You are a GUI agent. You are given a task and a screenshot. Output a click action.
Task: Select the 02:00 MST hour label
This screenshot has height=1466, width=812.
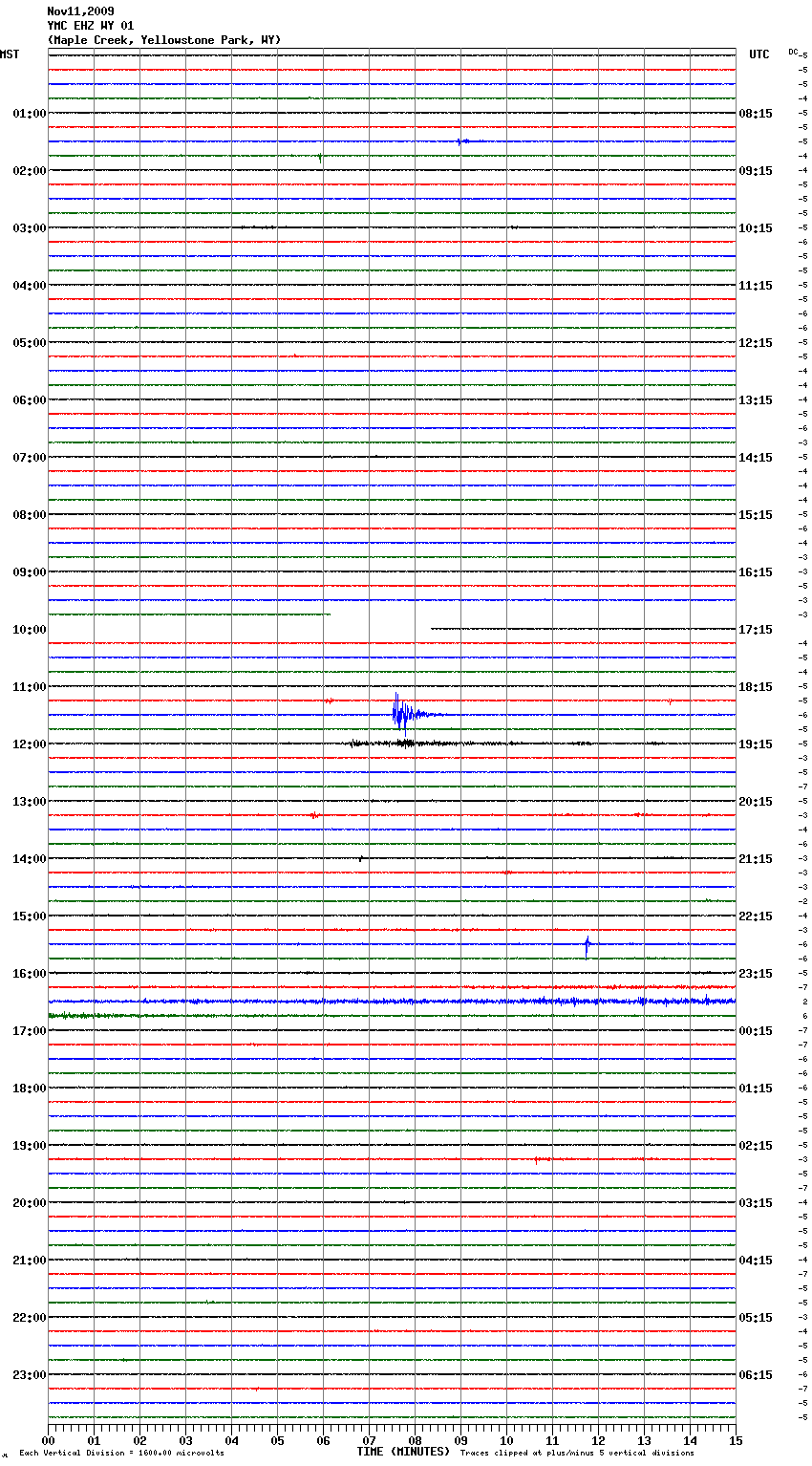[x=30, y=171]
